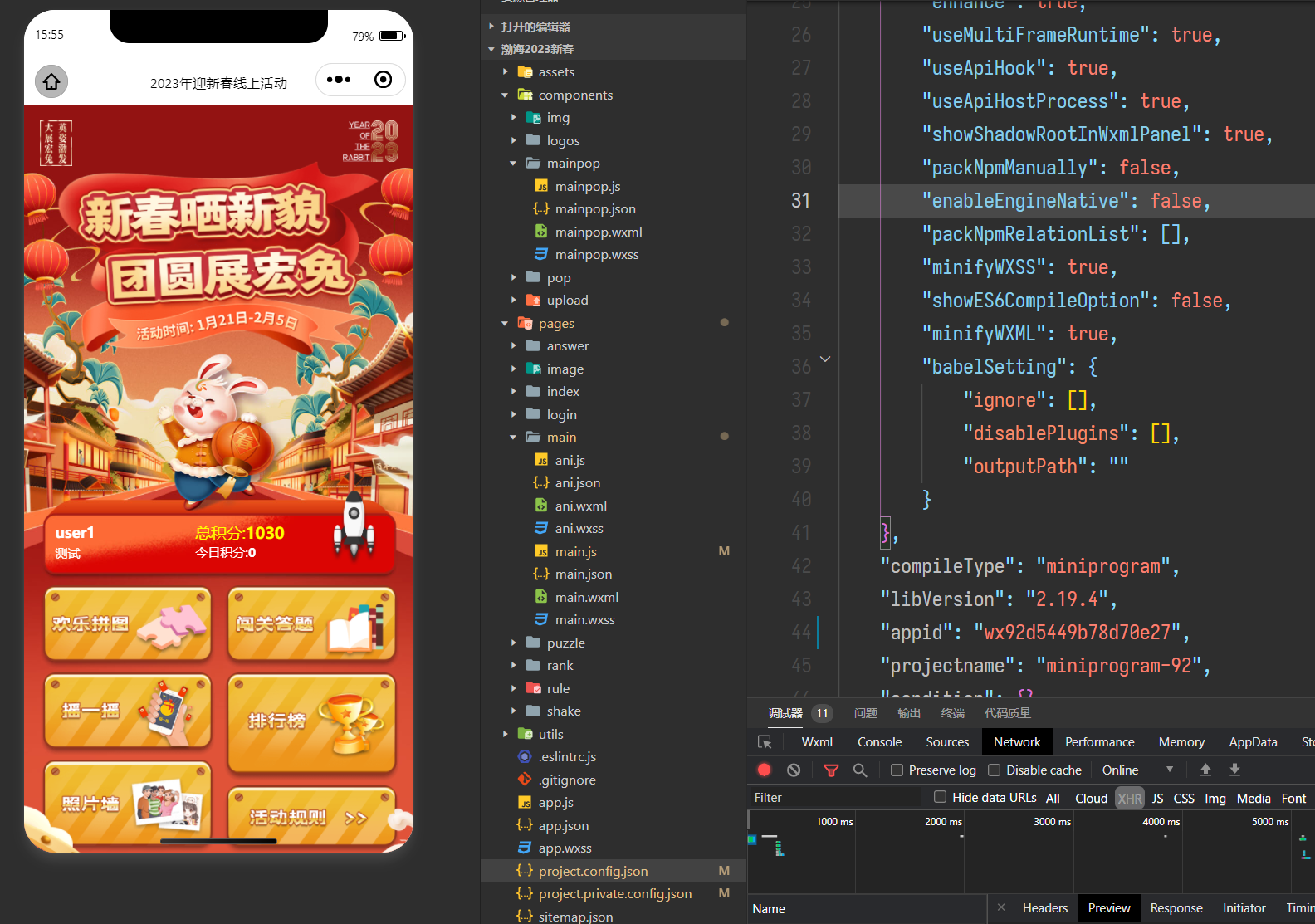Click the home icon in simulator

(x=51, y=81)
